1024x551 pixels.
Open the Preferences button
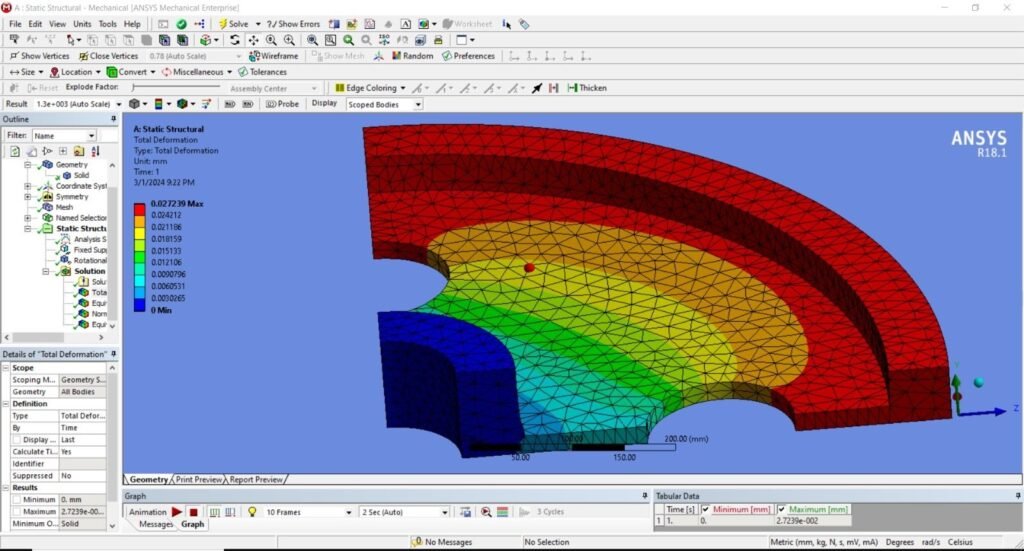(x=468, y=56)
